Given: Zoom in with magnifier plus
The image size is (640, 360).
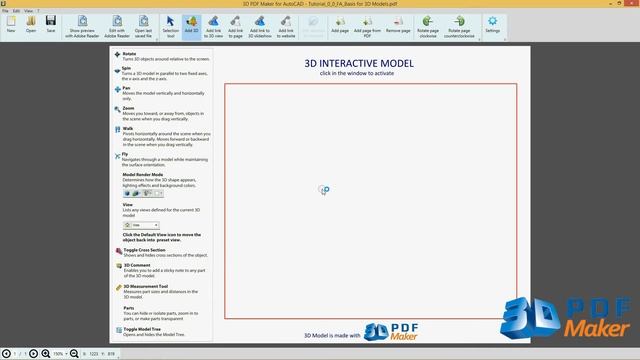Looking at the screenshot, I should [x=45, y=354].
